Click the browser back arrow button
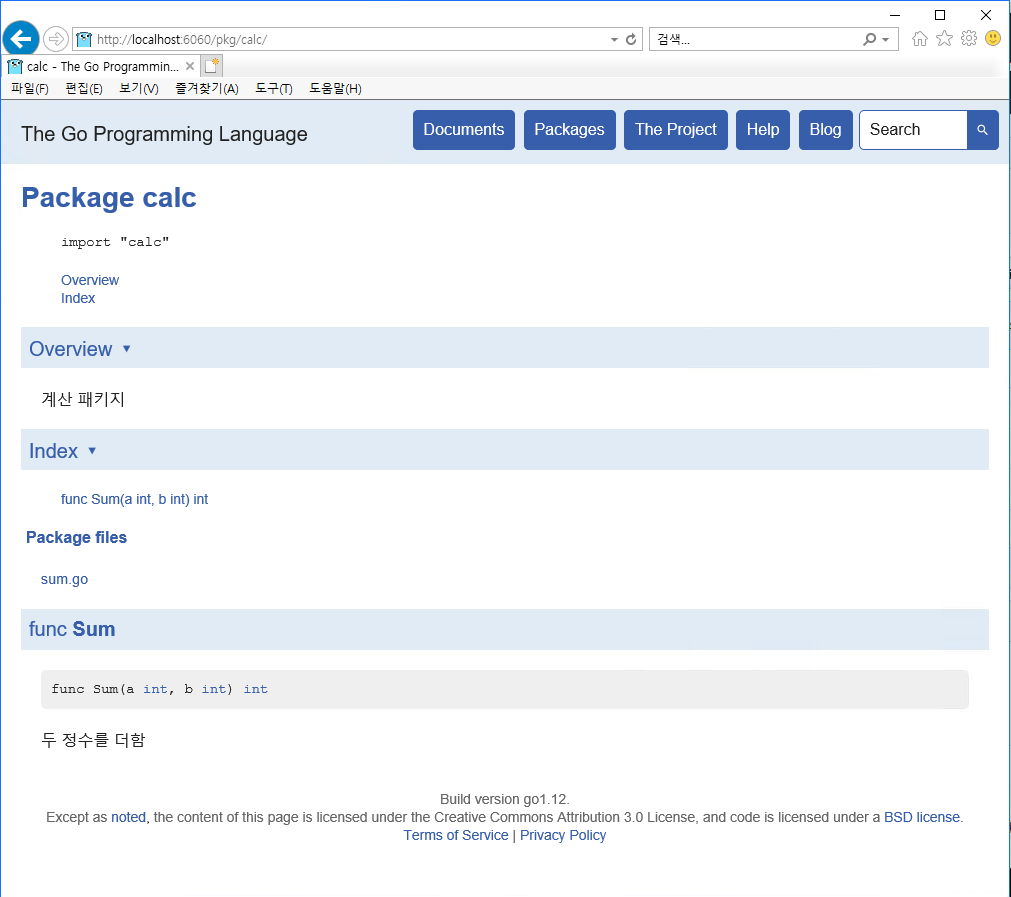 coord(21,39)
